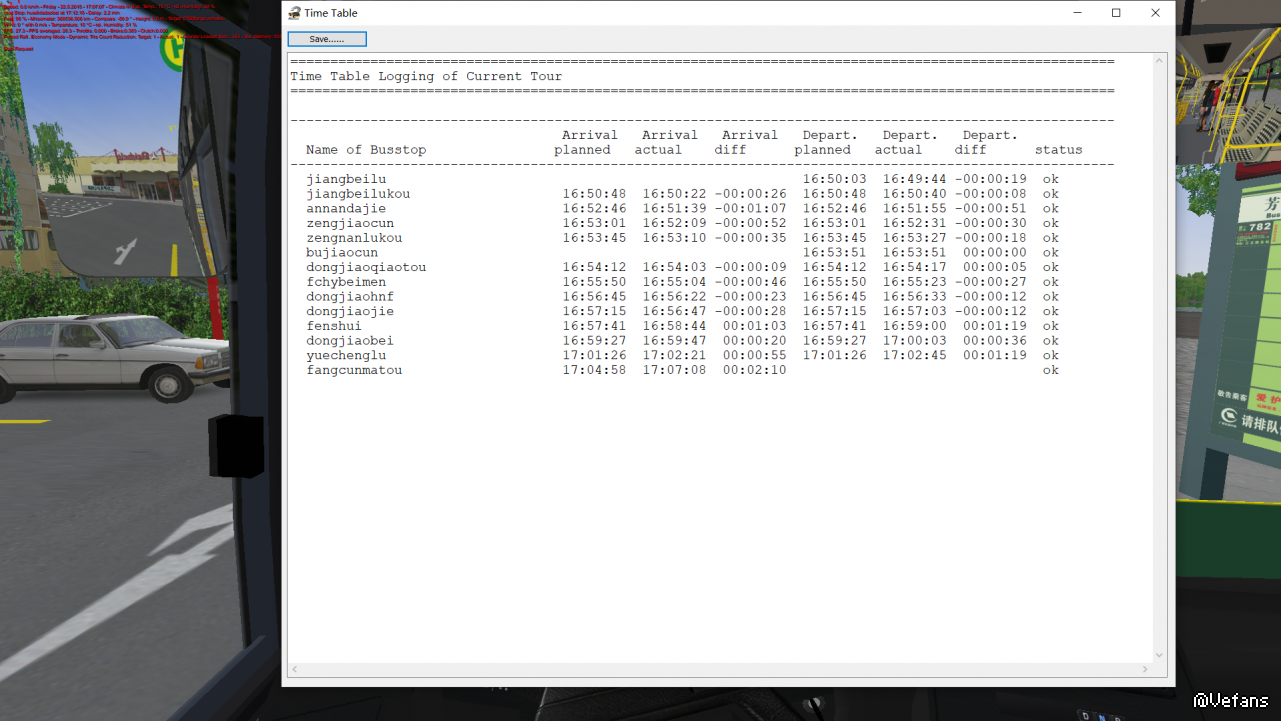Click the 'Time Table Logging of Current Tour' heading
This screenshot has height=721, width=1281.
(426, 76)
